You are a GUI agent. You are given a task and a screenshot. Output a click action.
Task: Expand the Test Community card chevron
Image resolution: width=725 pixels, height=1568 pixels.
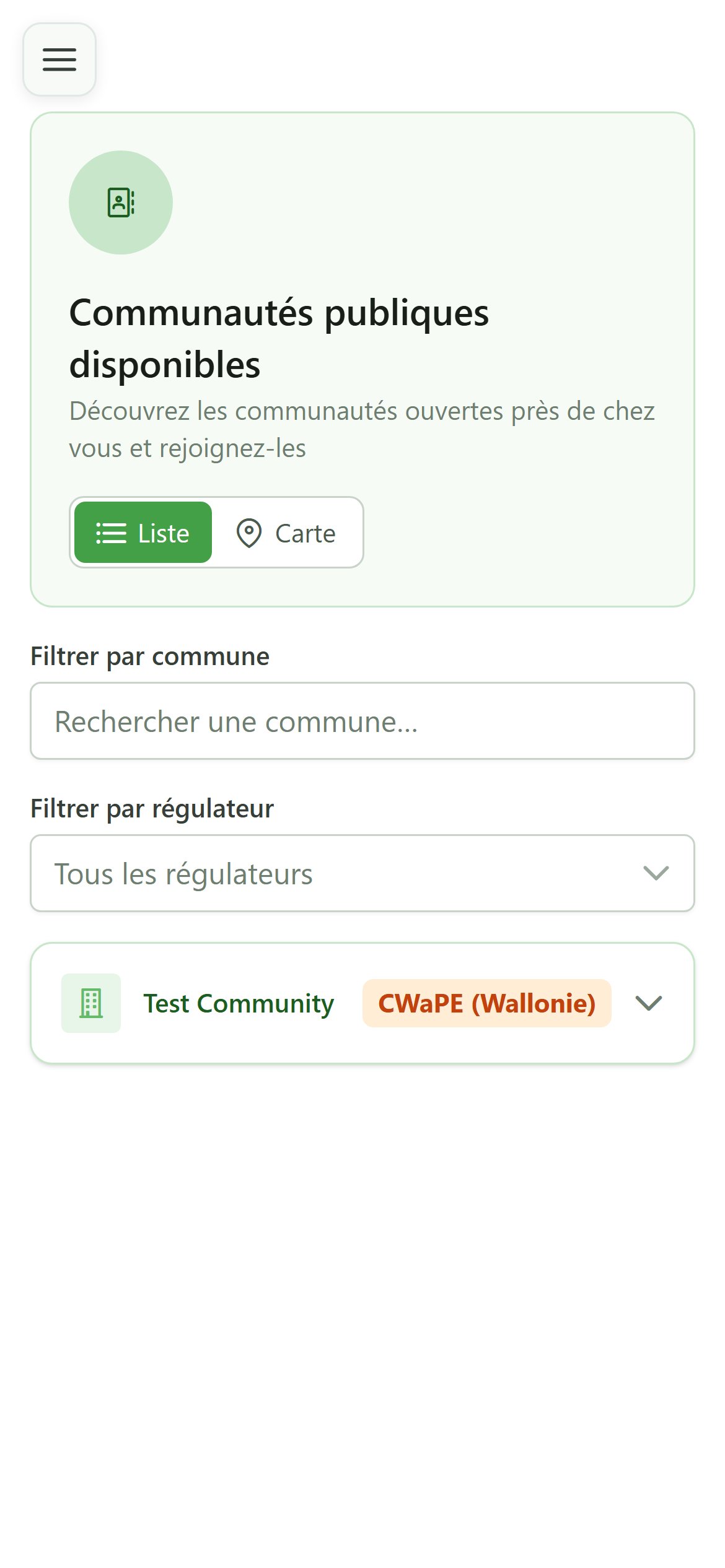click(649, 1003)
